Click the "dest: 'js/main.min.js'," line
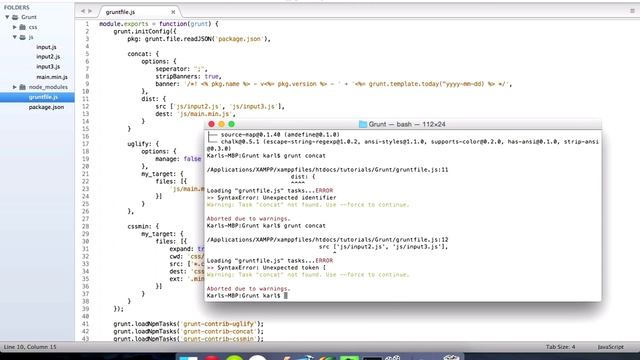The height and width of the screenshot is (360, 640). pyautogui.click(x=195, y=114)
